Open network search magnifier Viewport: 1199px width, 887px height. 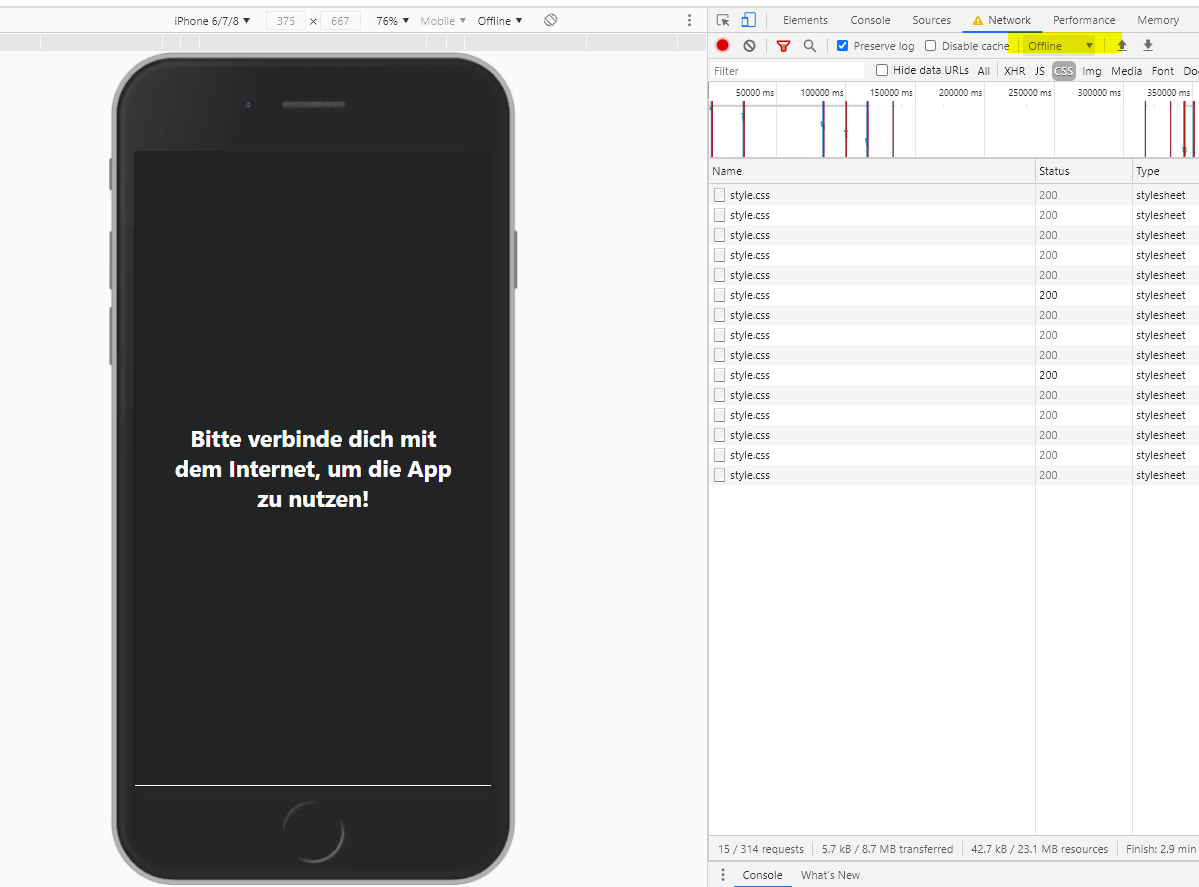pos(810,46)
